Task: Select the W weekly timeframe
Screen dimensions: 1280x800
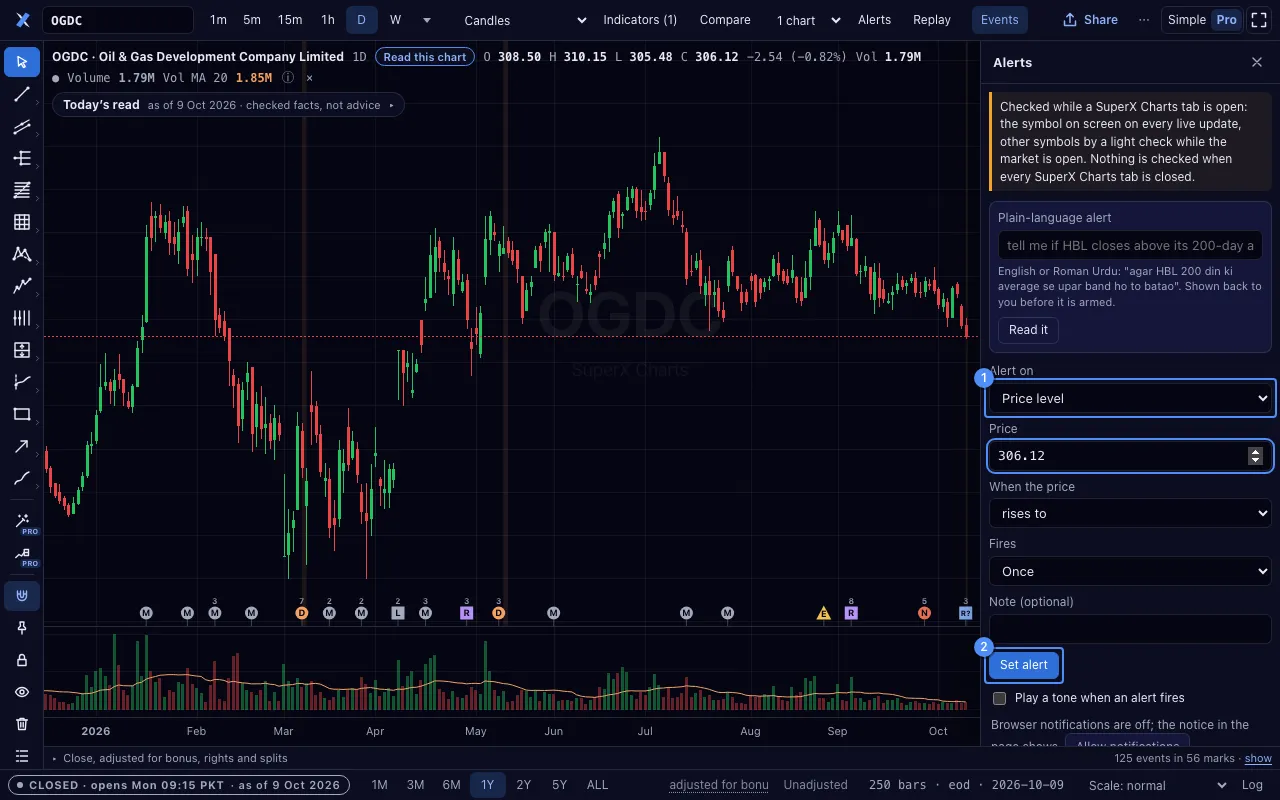Action: tap(396, 20)
